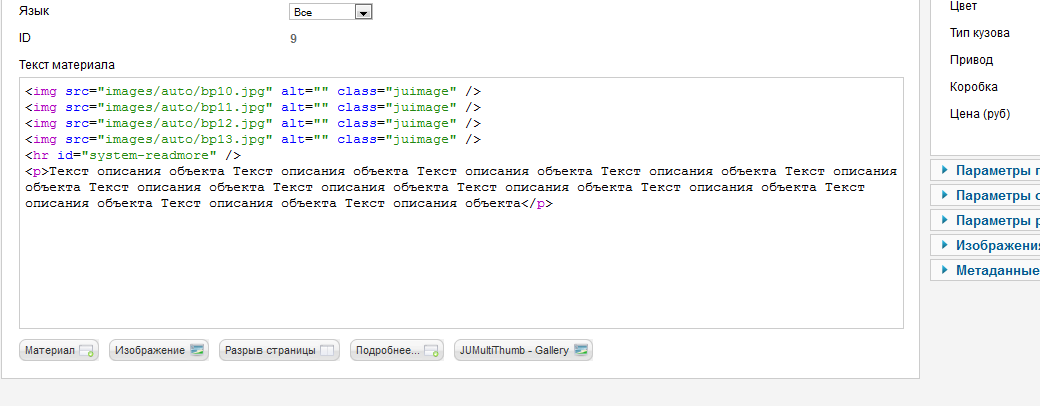The width and height of the screenshot is (1040, 406).
Task: Click the gallery icon on JUMultiThumb button
Action: pos(580,350)
